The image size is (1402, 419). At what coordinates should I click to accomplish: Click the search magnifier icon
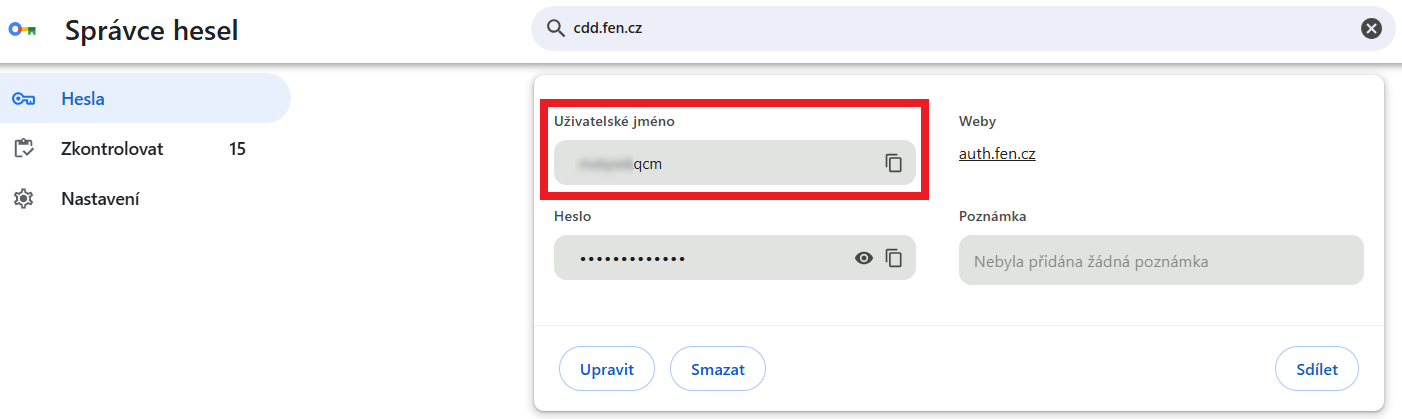(x=555, y=29)
